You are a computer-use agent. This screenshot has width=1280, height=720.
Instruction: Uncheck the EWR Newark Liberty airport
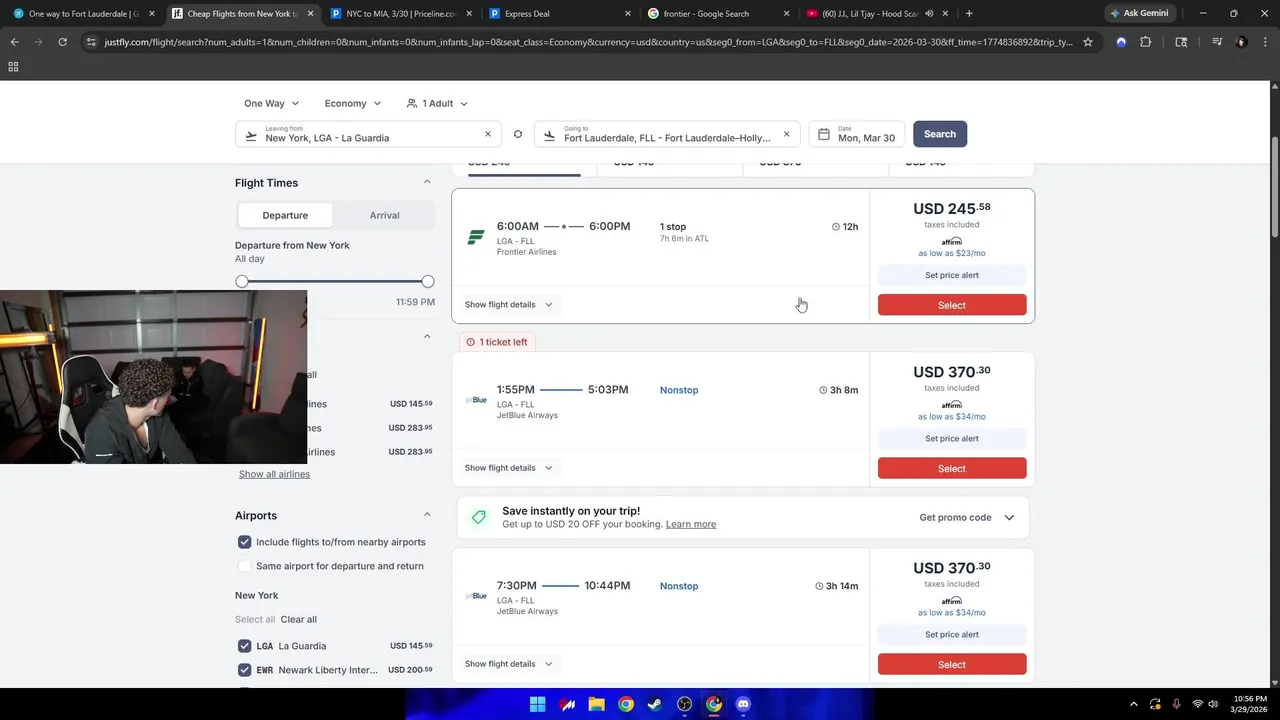point(244,670)
